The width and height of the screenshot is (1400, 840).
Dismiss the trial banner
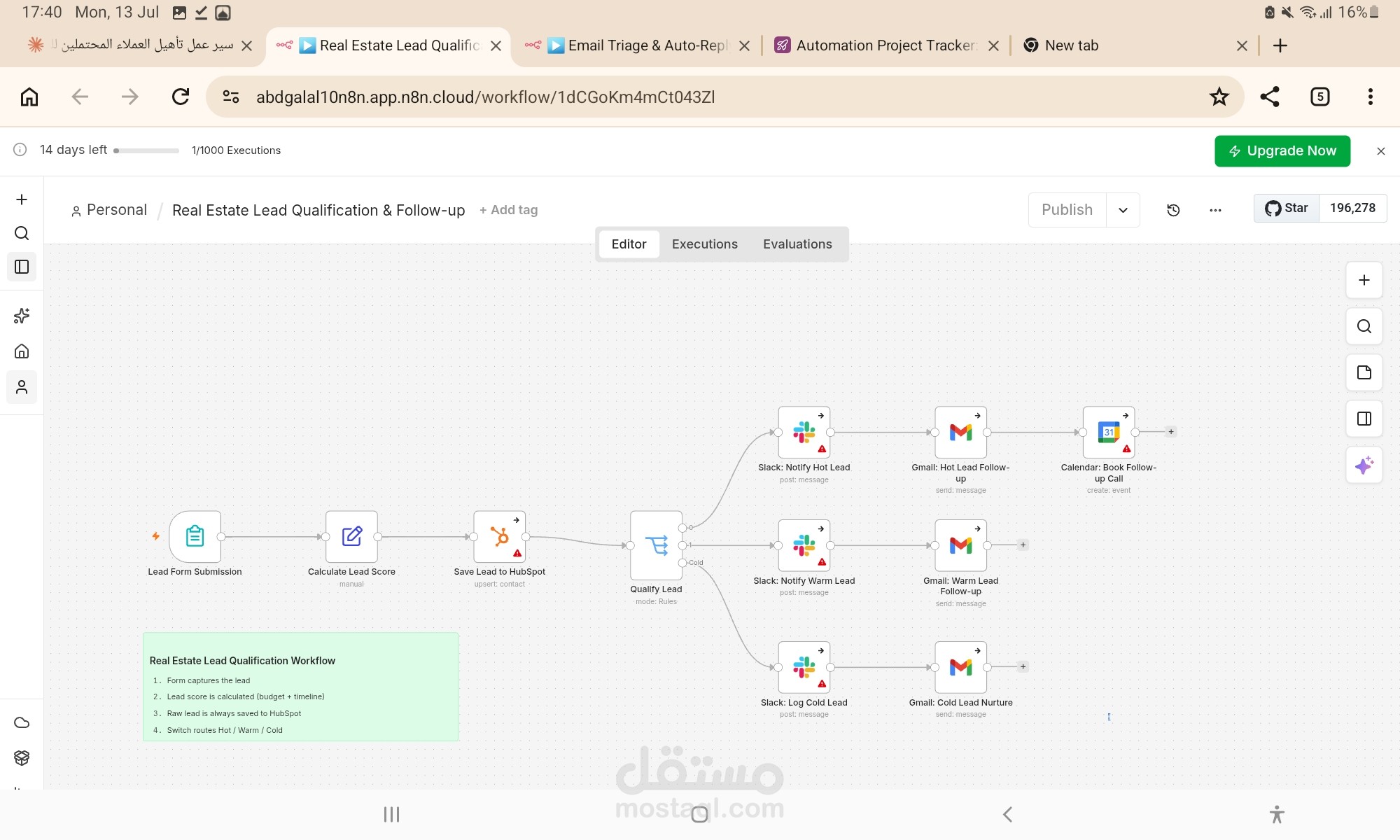click(1381, 151)
